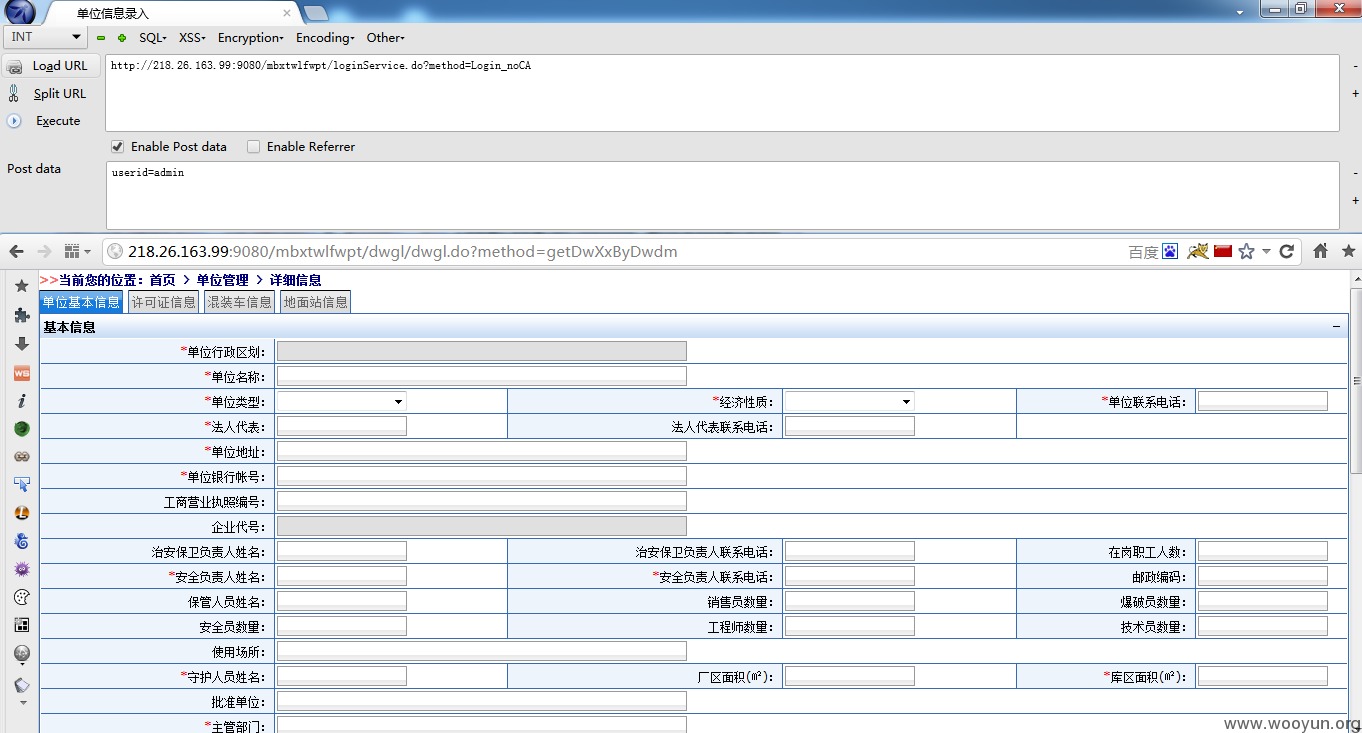Open the SQL dropdown menu
Viewport: 1362px width, 733px height.
[x=152, y=37]
